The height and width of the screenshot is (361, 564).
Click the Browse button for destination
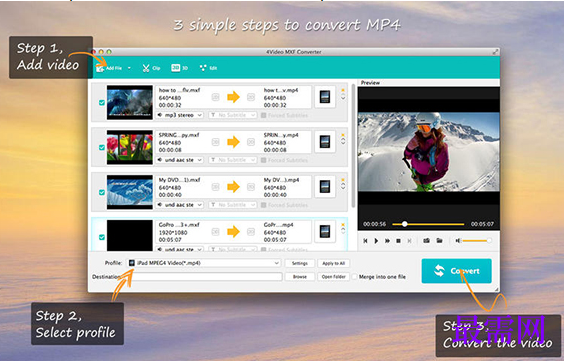[x=300, y=277]
